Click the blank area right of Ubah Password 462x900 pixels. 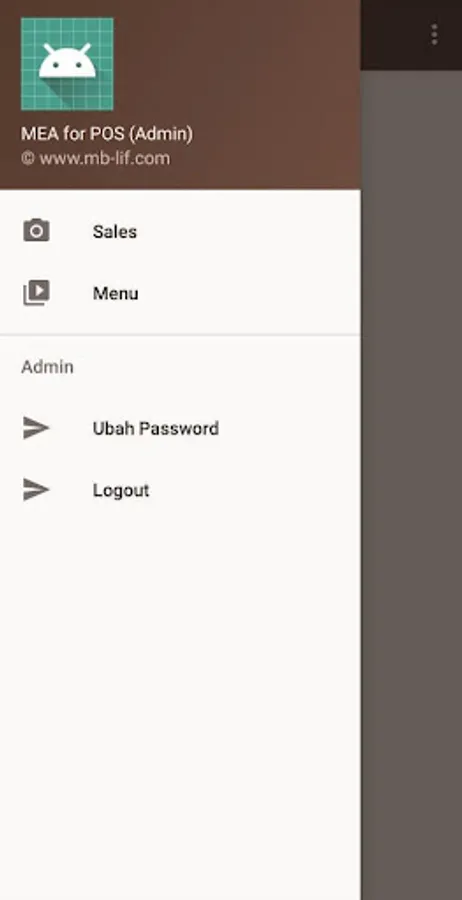(x=290, y=429)
